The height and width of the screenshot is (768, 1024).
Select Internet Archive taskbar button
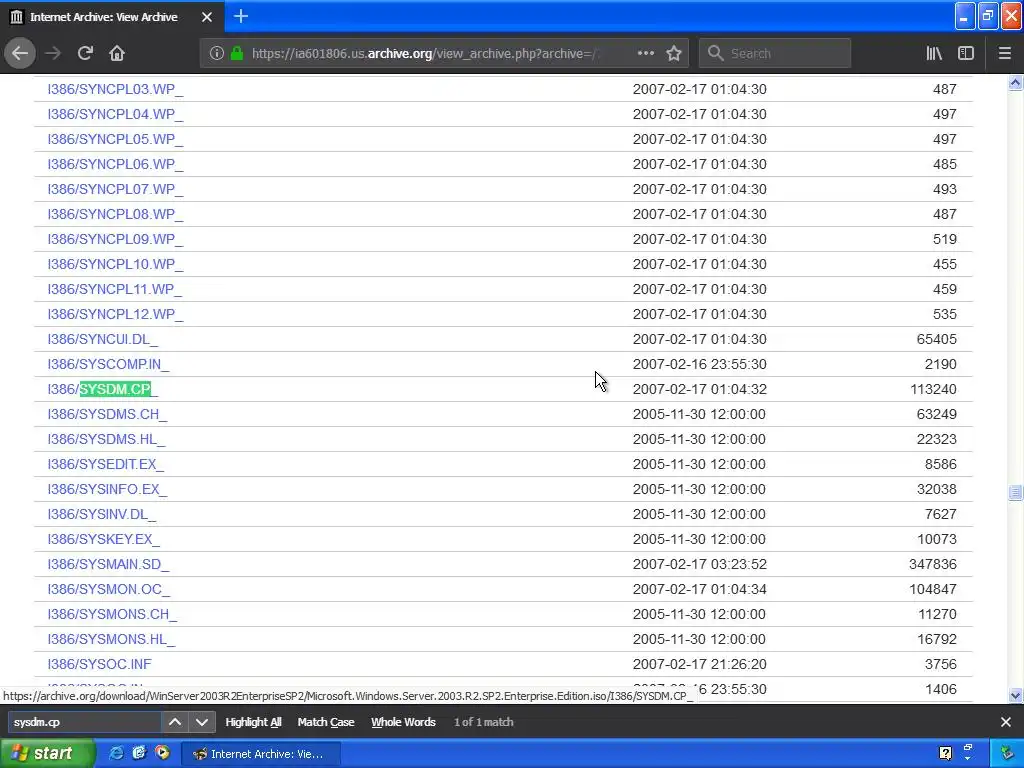260,754
